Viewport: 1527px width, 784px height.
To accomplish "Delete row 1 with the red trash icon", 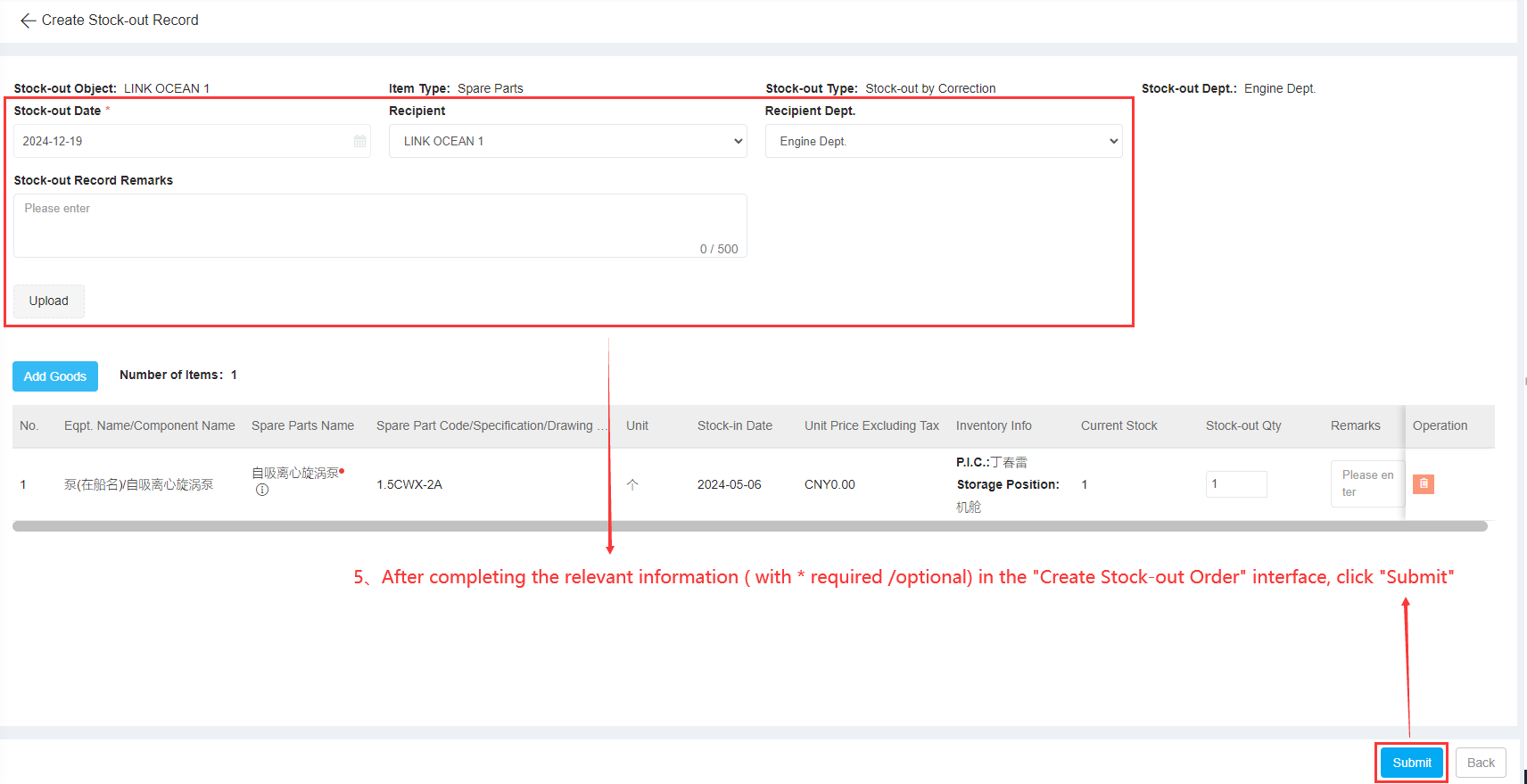I will click(x=1424, y=483).
